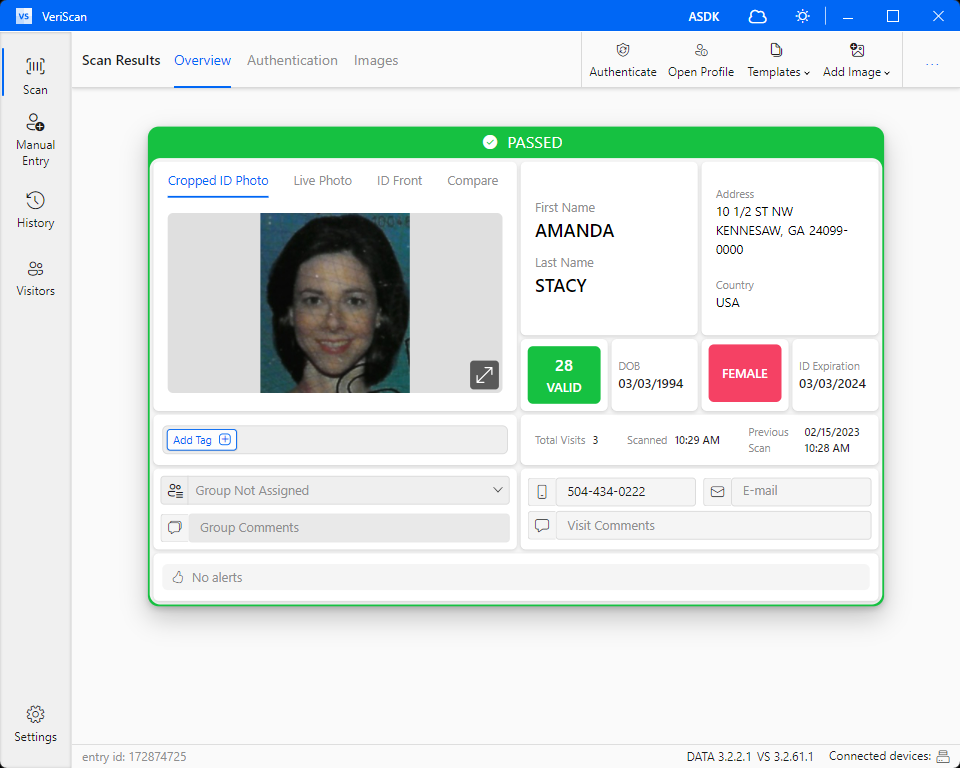
Task: Click the three-dots more options
Action: [932, 64]
